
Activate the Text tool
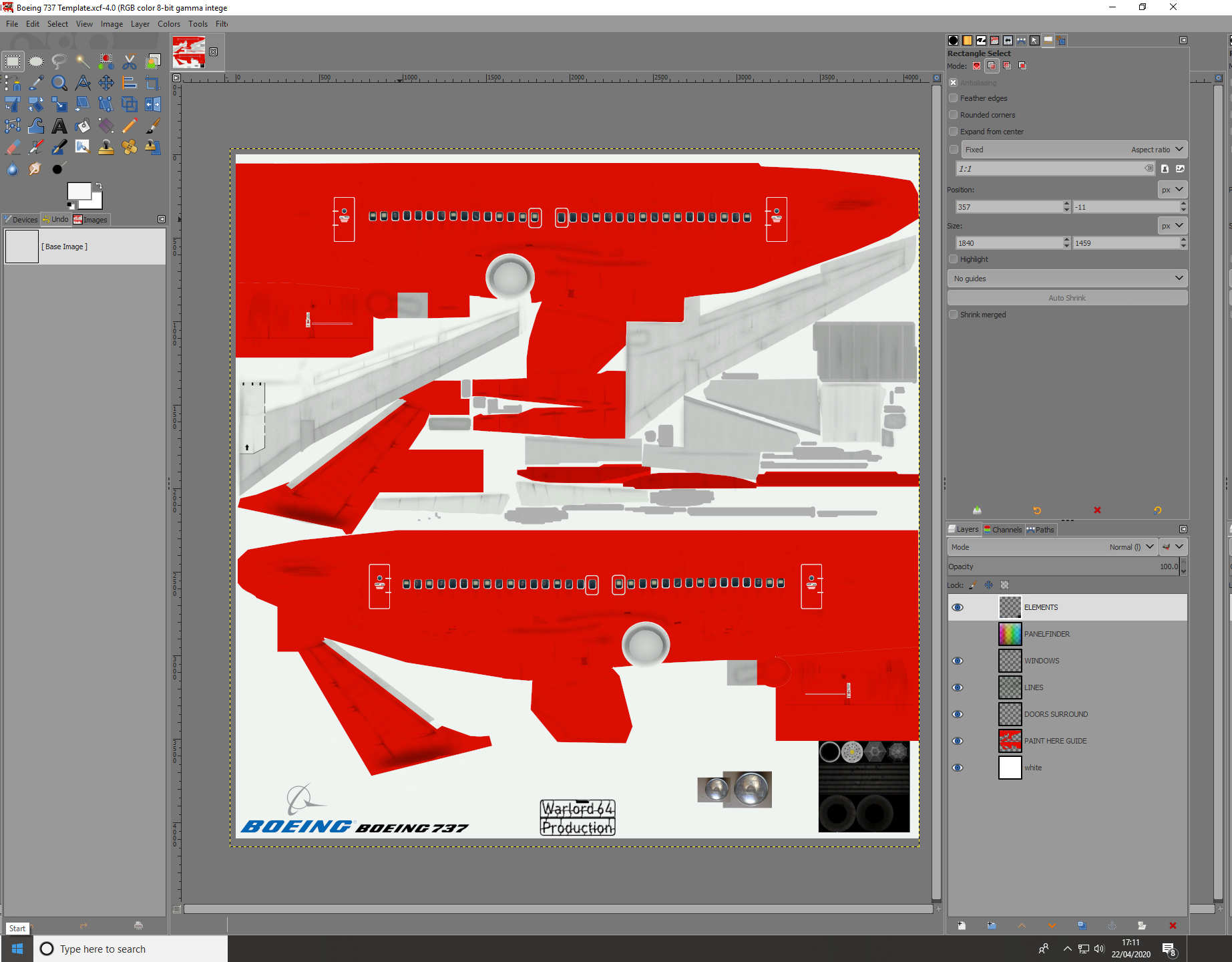pos(59,126)
